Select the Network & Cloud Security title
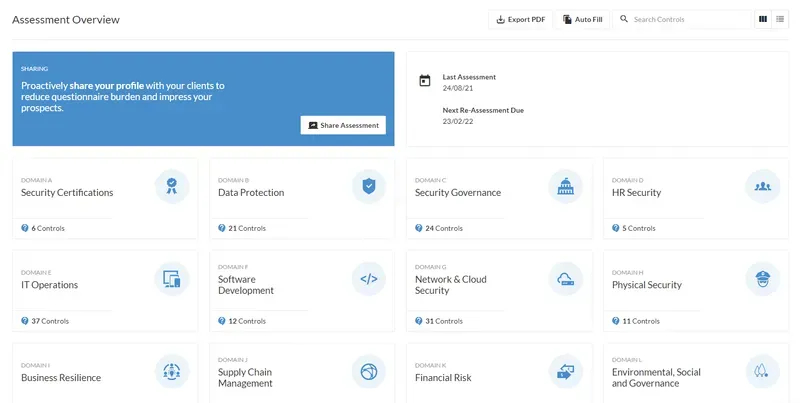The width and height of the screenshot is (800, 403). click(x=451, y=285)
